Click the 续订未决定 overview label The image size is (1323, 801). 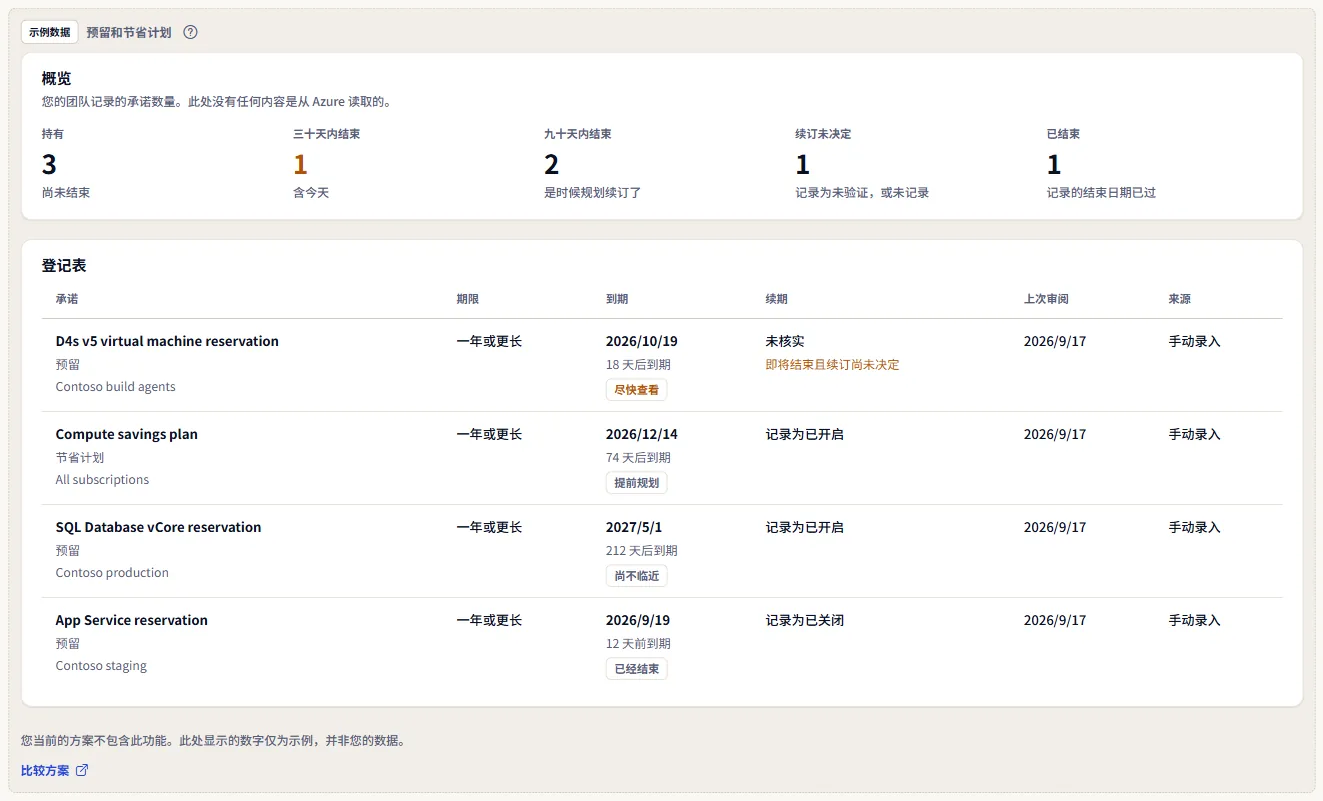pyautogui.click(x=823, y=134)
